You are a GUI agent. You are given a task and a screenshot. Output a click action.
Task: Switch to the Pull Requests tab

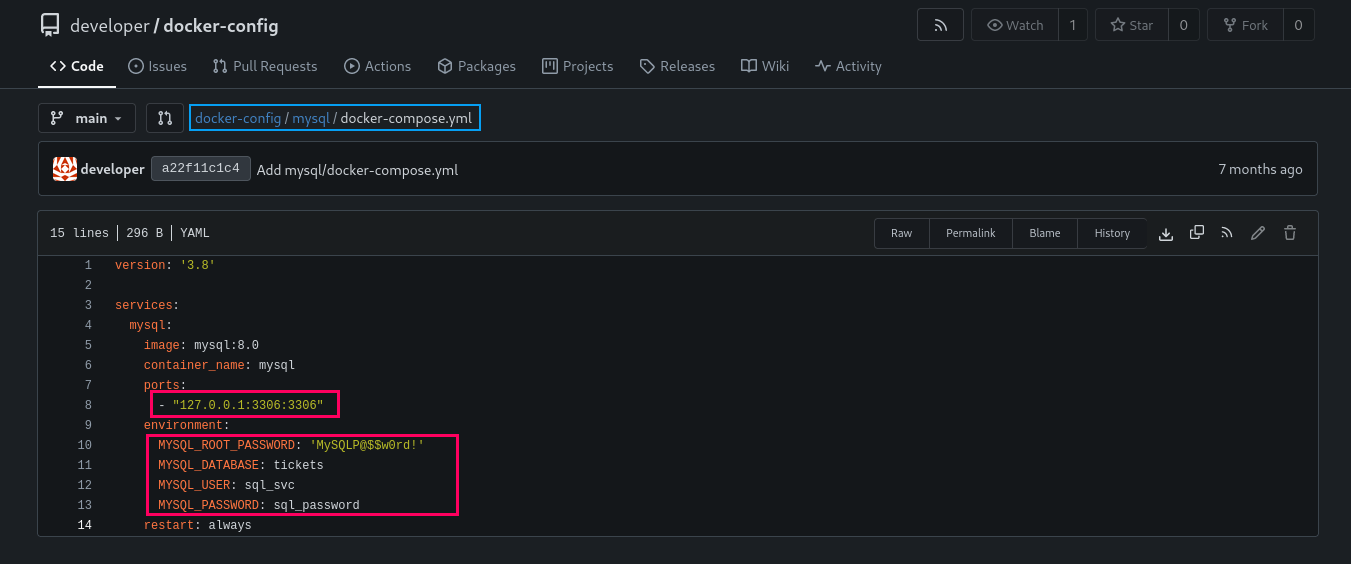coord(265,66)
